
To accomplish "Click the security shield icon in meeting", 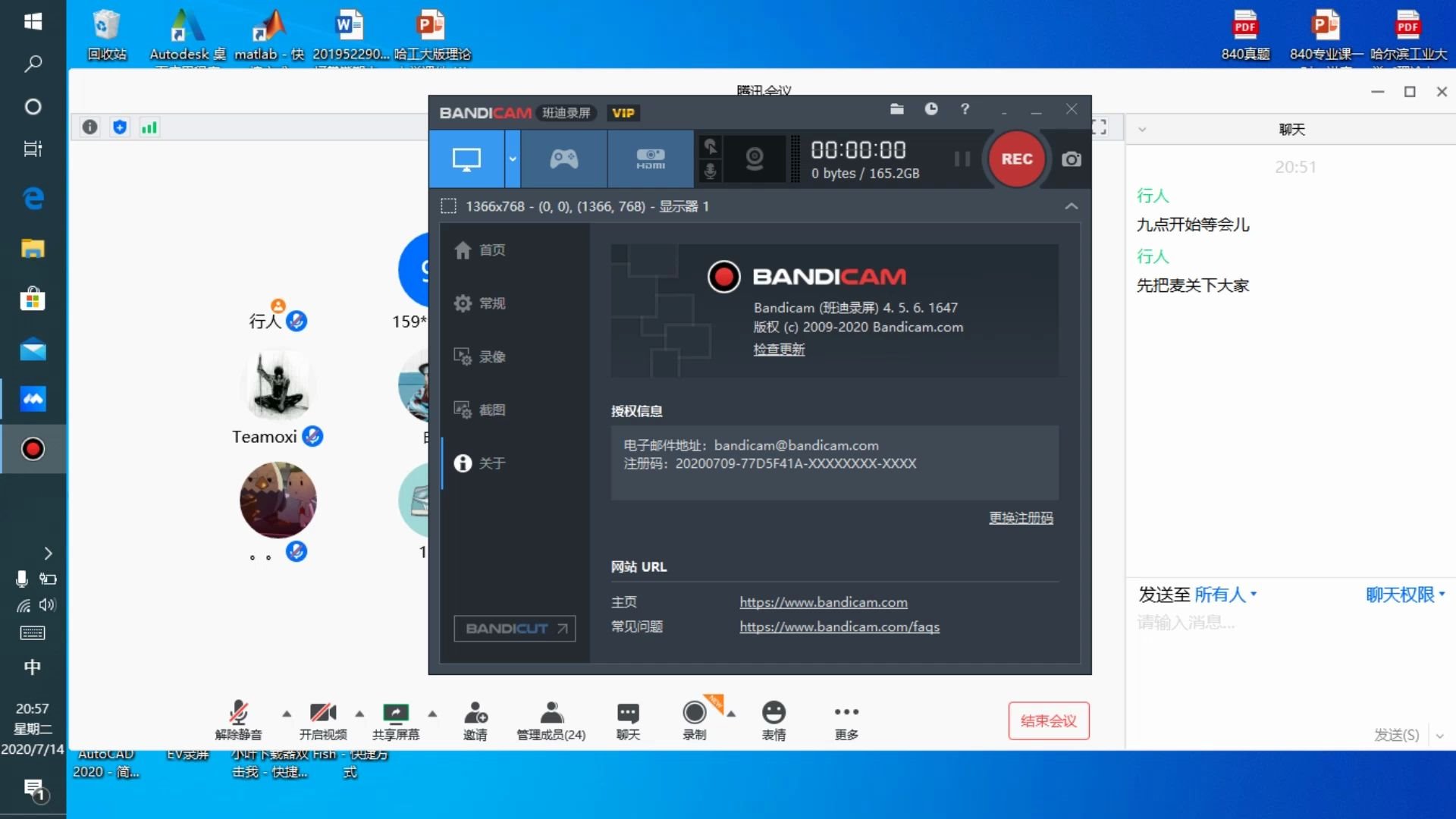I will coord(120,127).
